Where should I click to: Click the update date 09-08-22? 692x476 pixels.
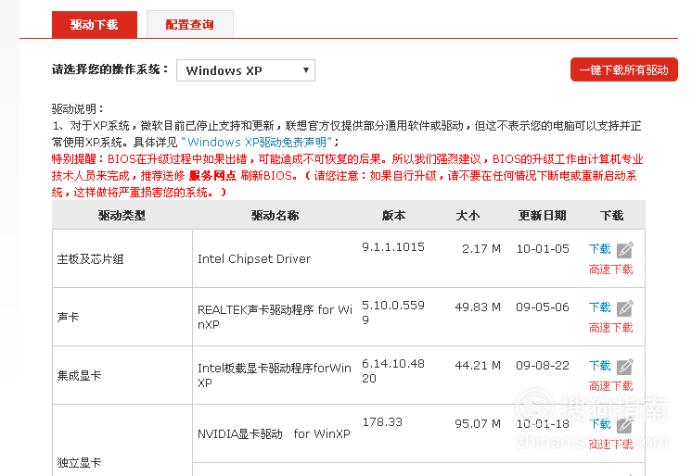[542, 366]
